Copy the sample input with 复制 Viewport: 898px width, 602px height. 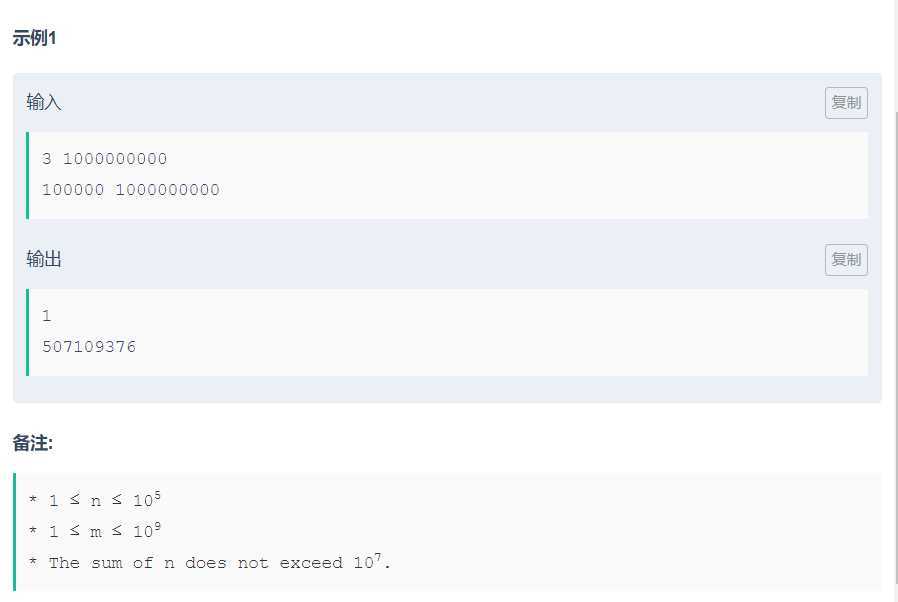click(x=846, y=103)
